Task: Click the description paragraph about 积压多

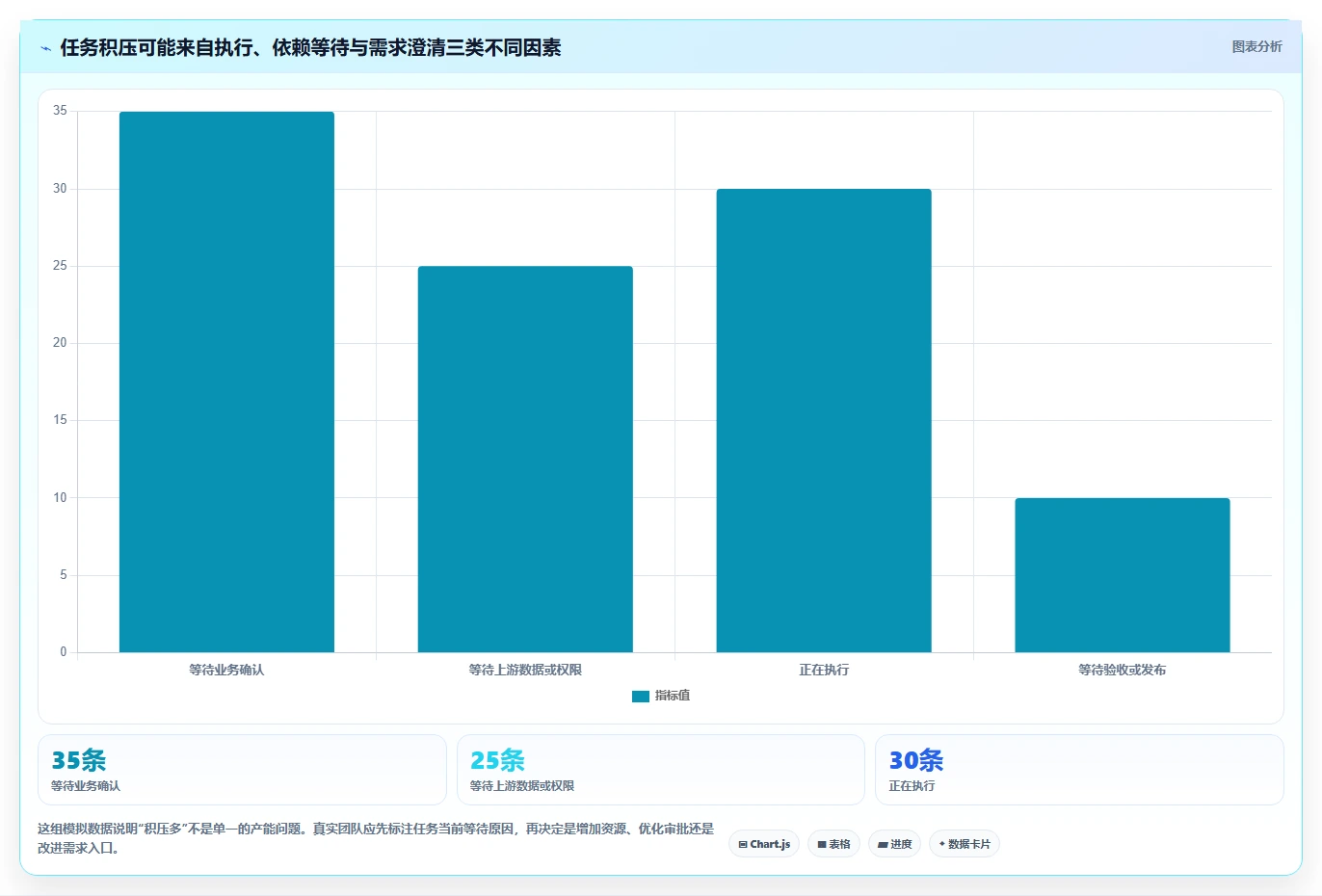Action: [376, 838]
